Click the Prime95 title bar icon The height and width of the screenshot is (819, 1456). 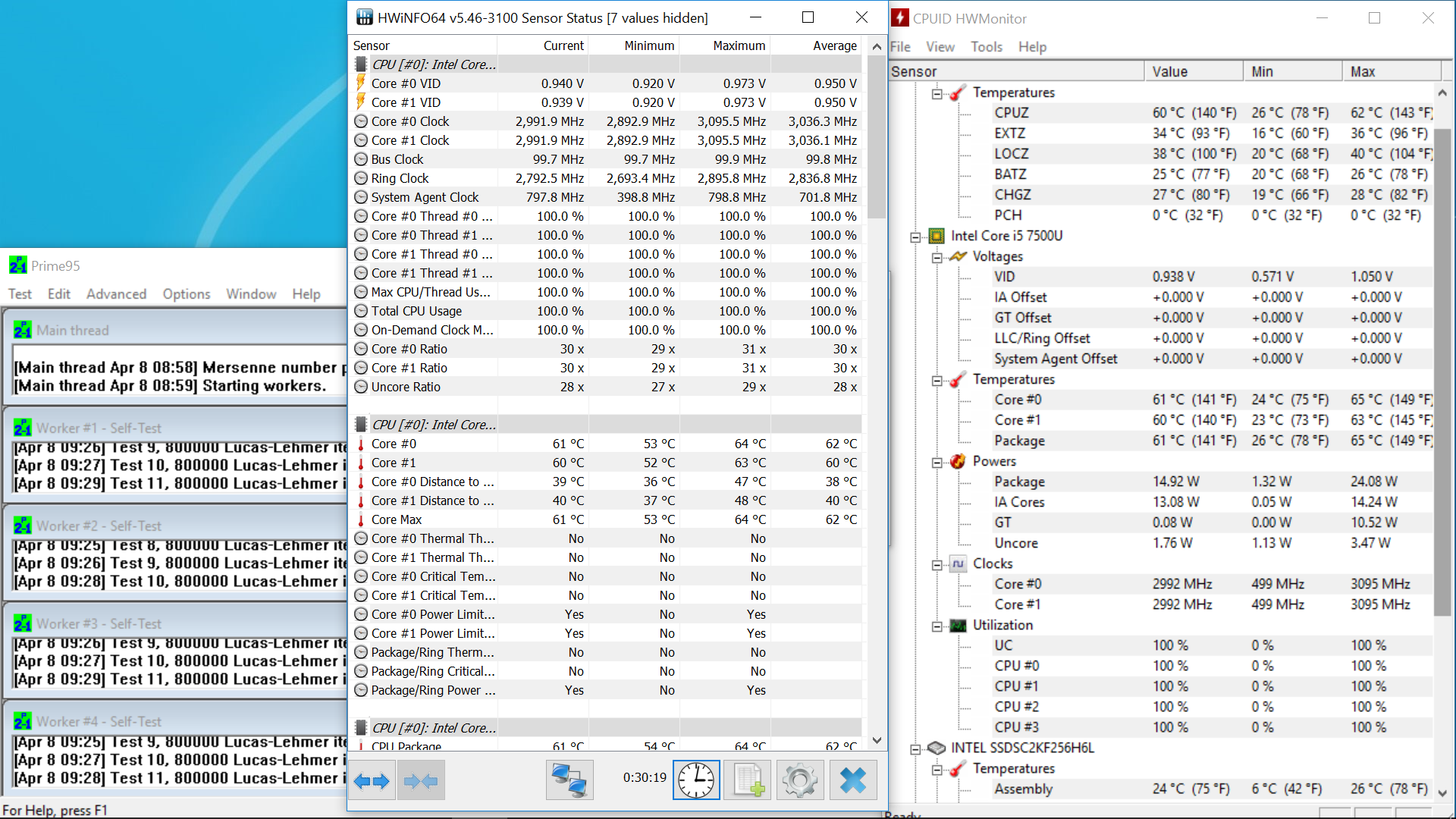(17, 265)
